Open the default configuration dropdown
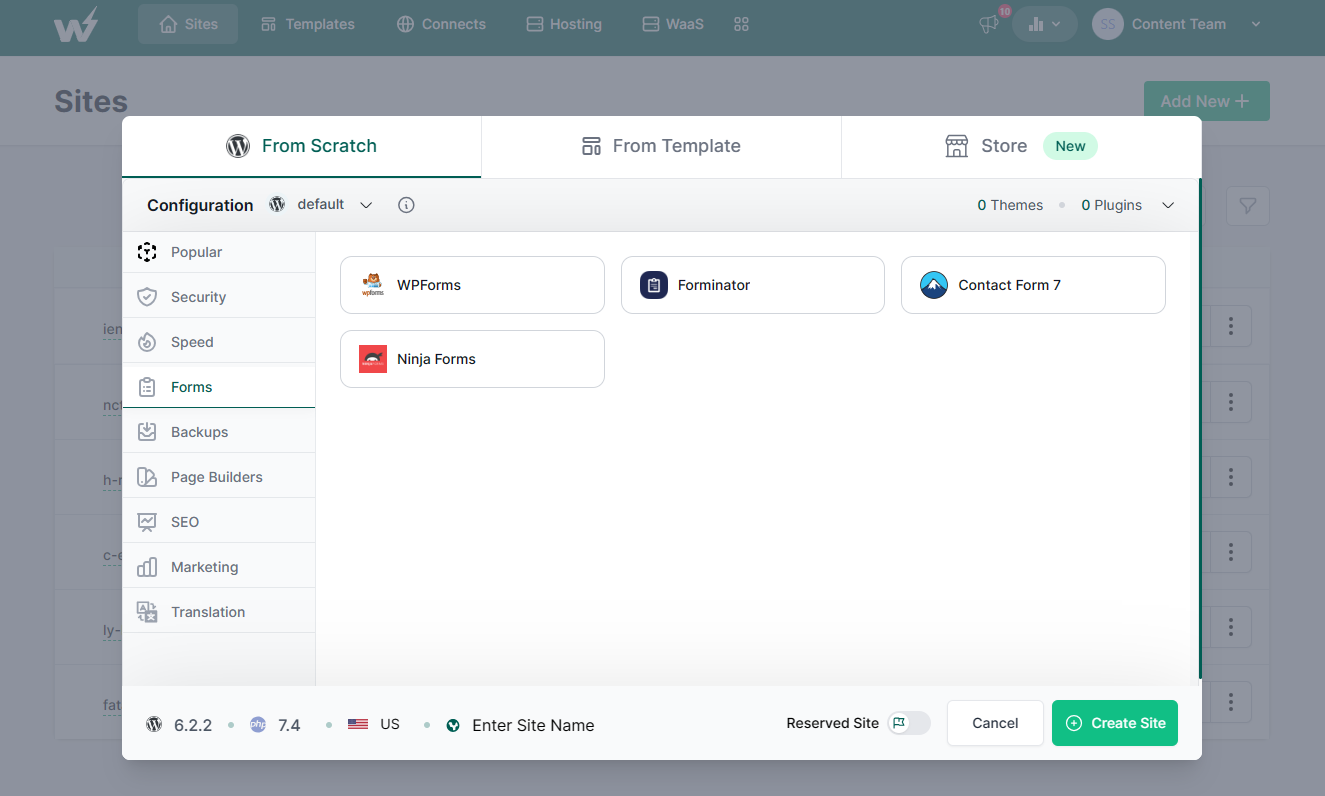Screen dimensions: 1325x796 [320, 205]
